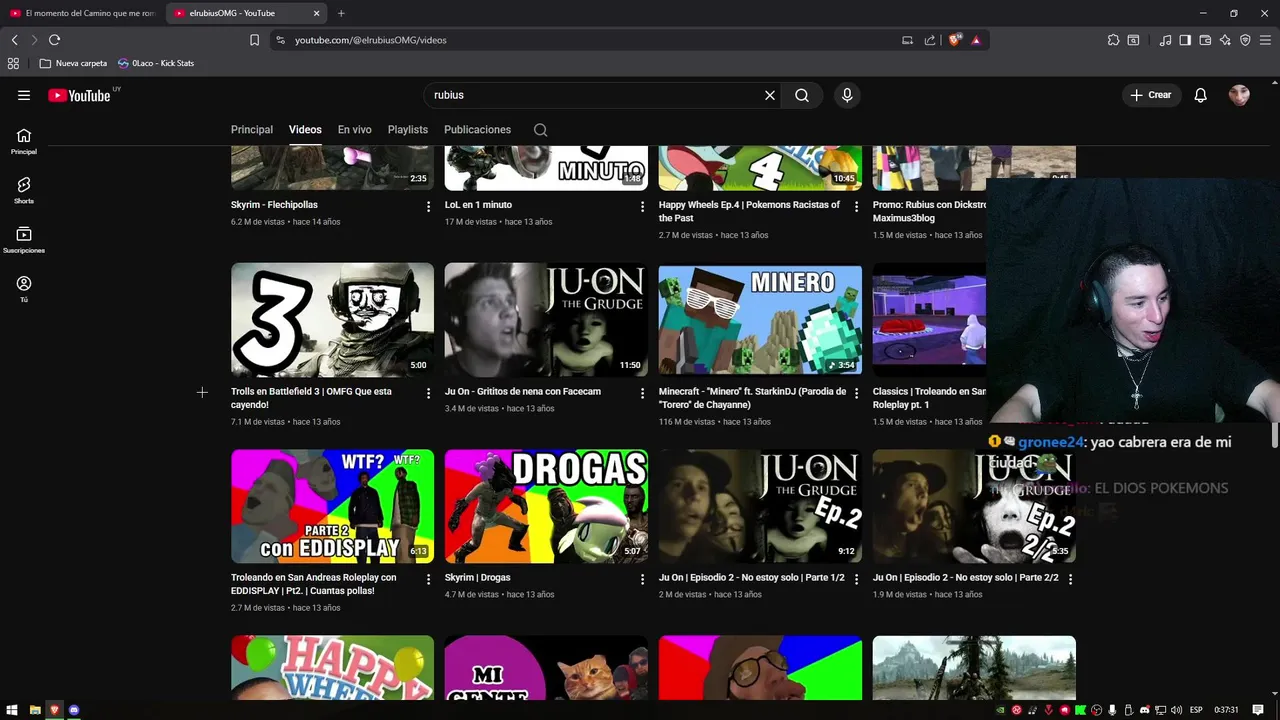The width and height of the screenshot is (1280, 720).
Task: Open the DROGAS Skyrim video thumbnail
Action: coord(546,506)
